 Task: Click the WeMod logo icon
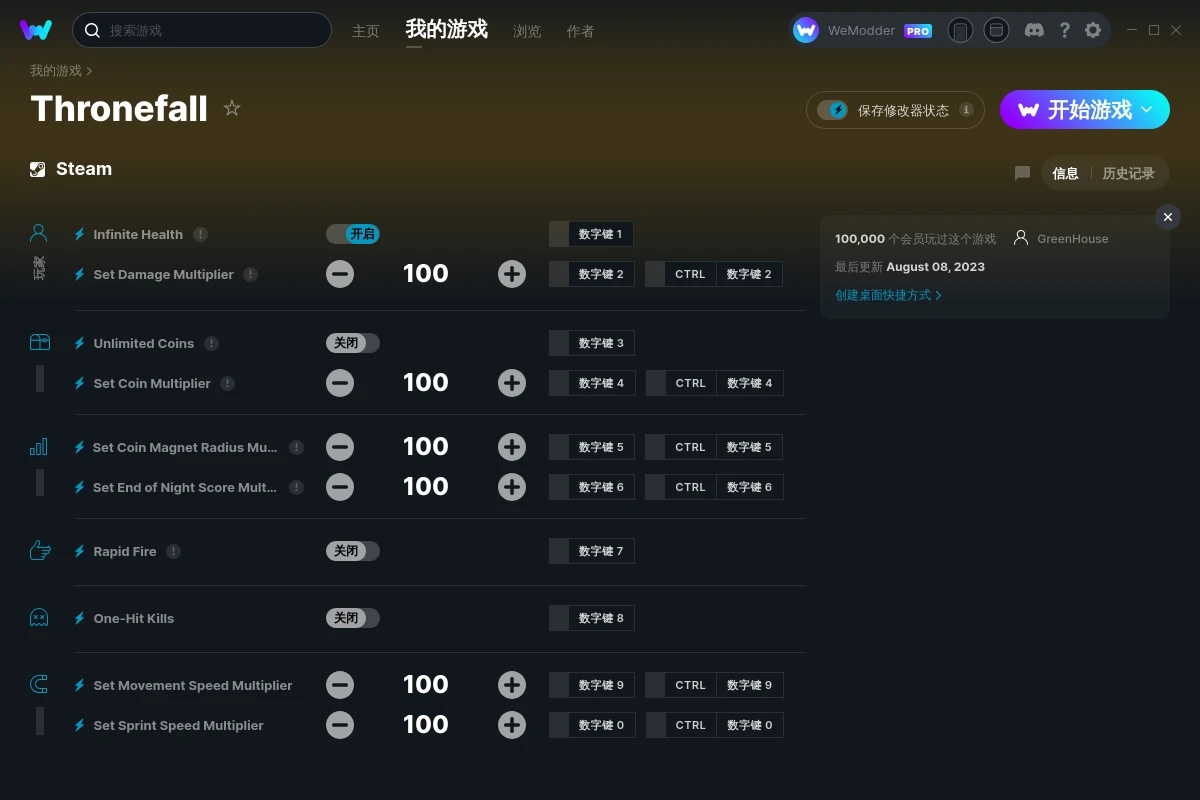[x=36, y=30]
